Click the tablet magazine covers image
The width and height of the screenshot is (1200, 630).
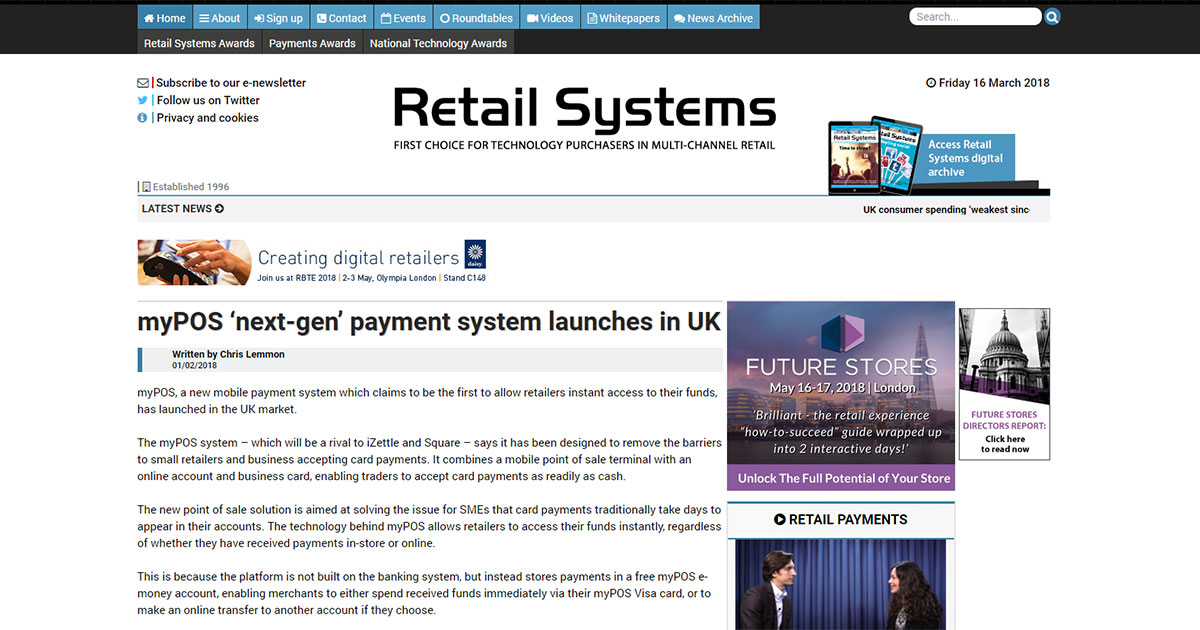875,155
